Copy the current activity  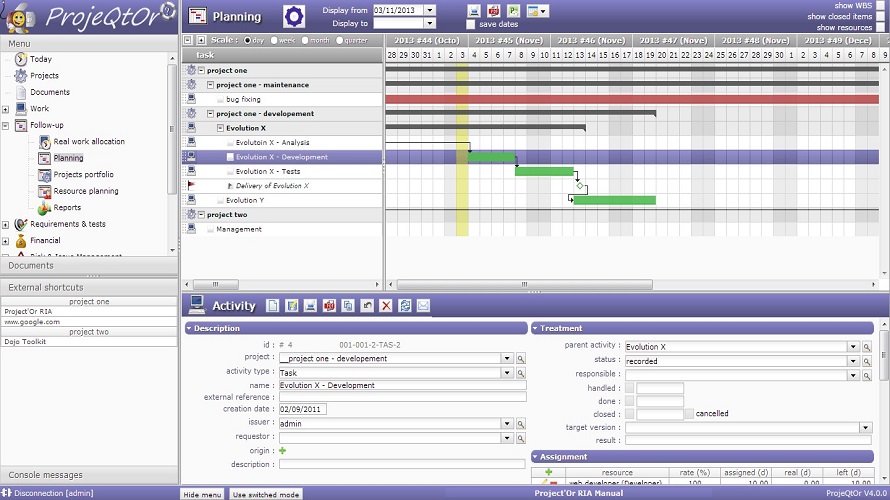348,306
